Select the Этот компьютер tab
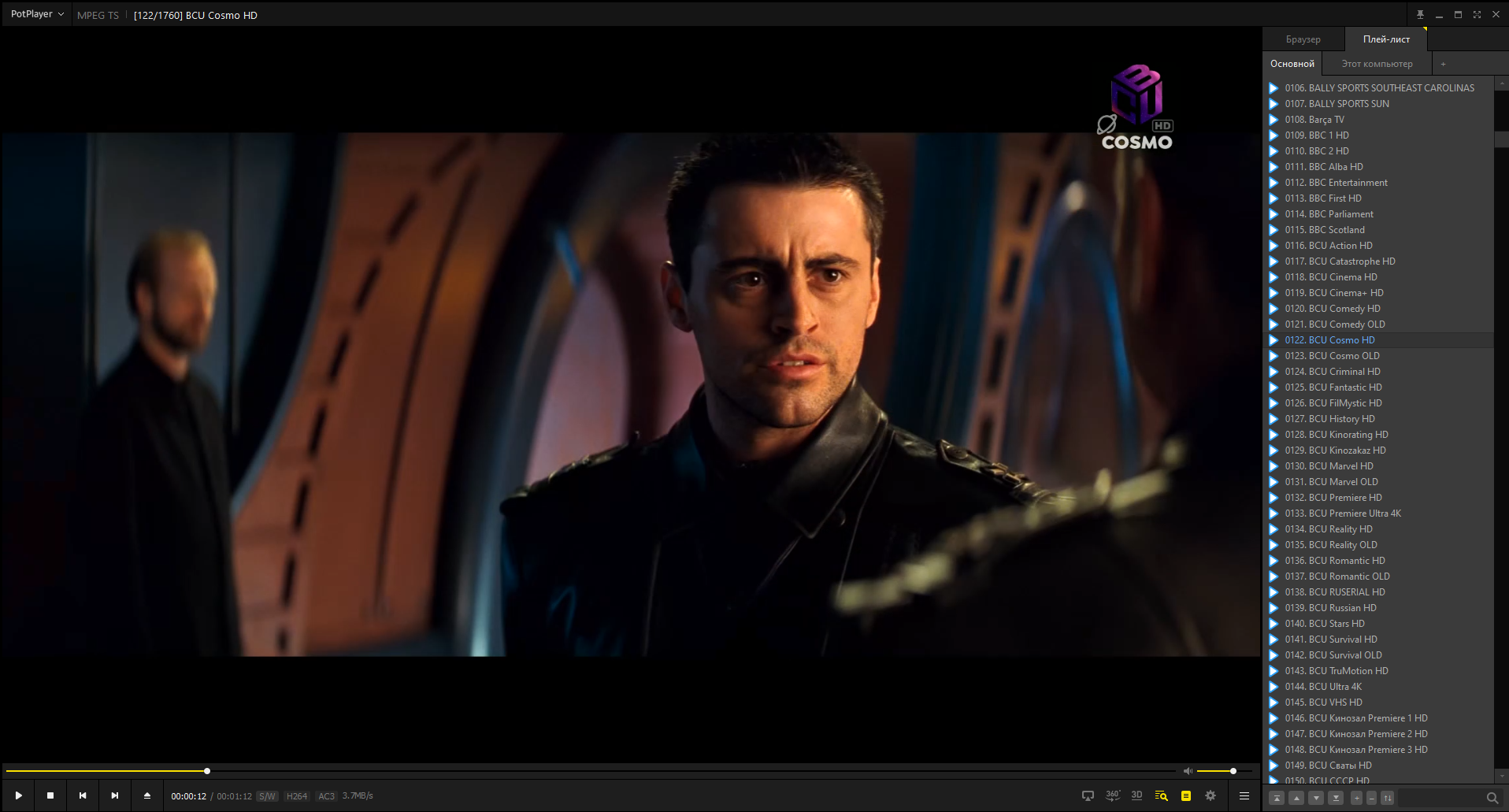The height and width of the screenshot is (812, 1509). click(x=1377, y=64)
